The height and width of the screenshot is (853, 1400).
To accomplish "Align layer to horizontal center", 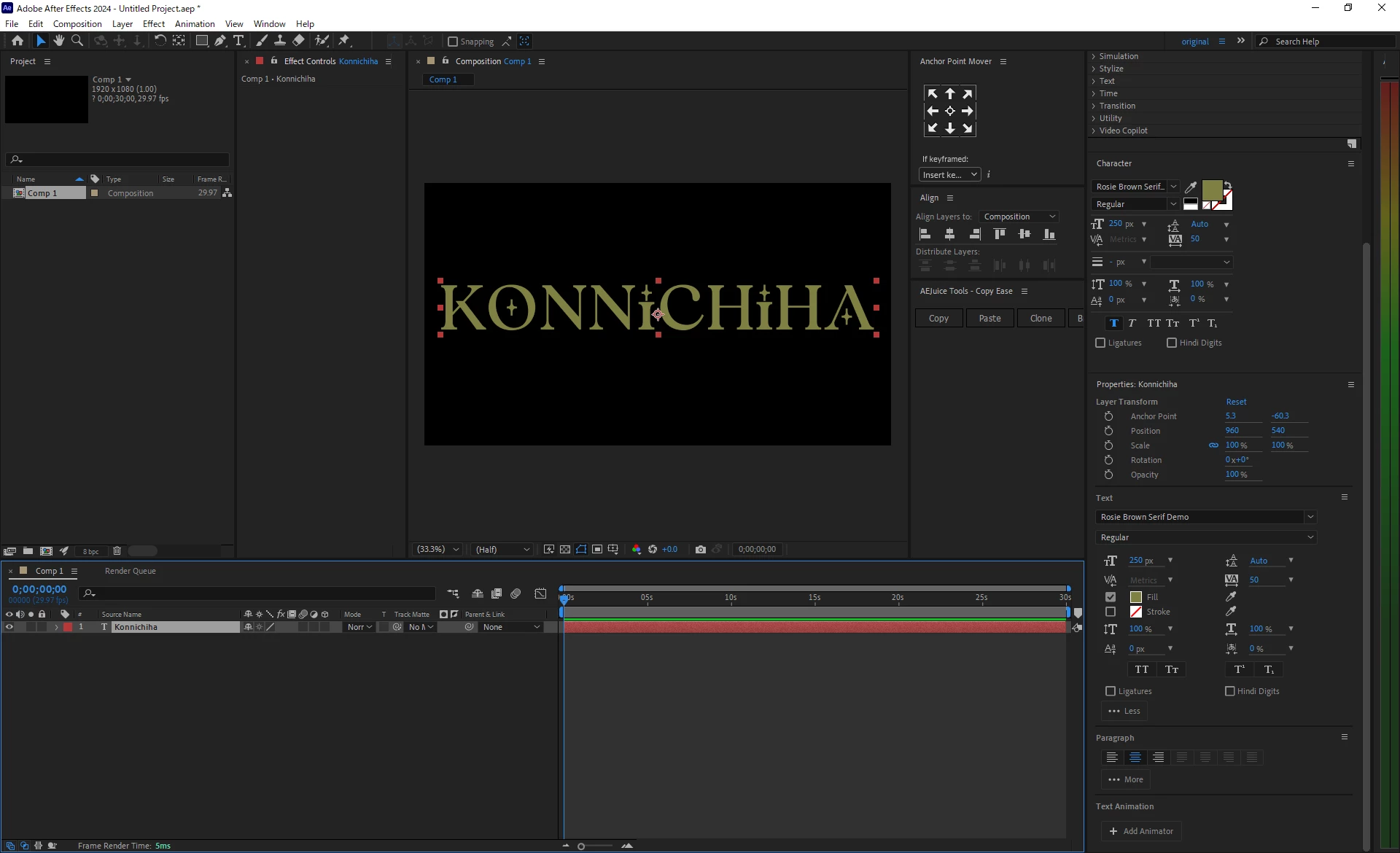I will (949, 234).
